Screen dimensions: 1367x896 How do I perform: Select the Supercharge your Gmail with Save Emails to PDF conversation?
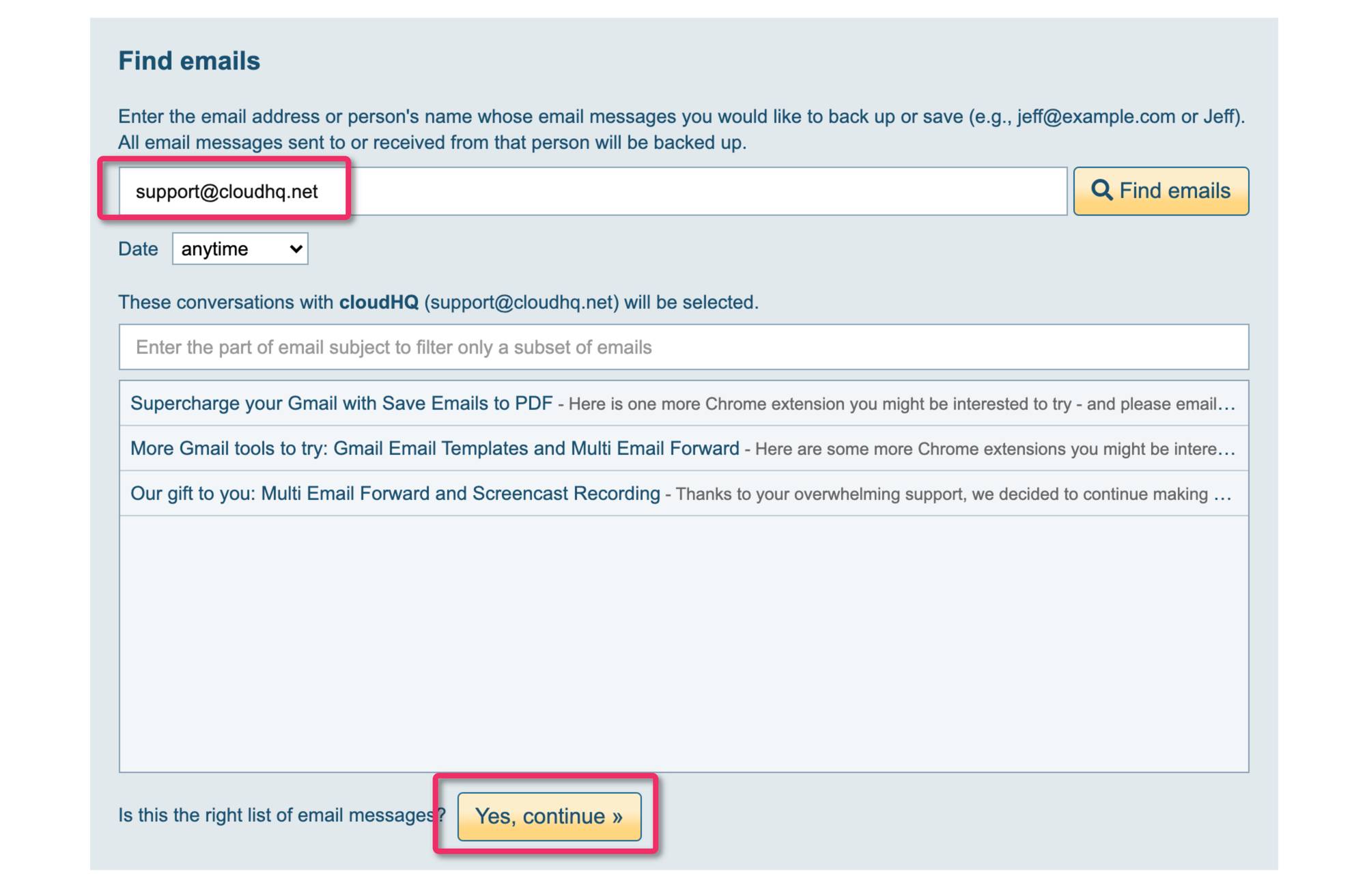point(683,404)
